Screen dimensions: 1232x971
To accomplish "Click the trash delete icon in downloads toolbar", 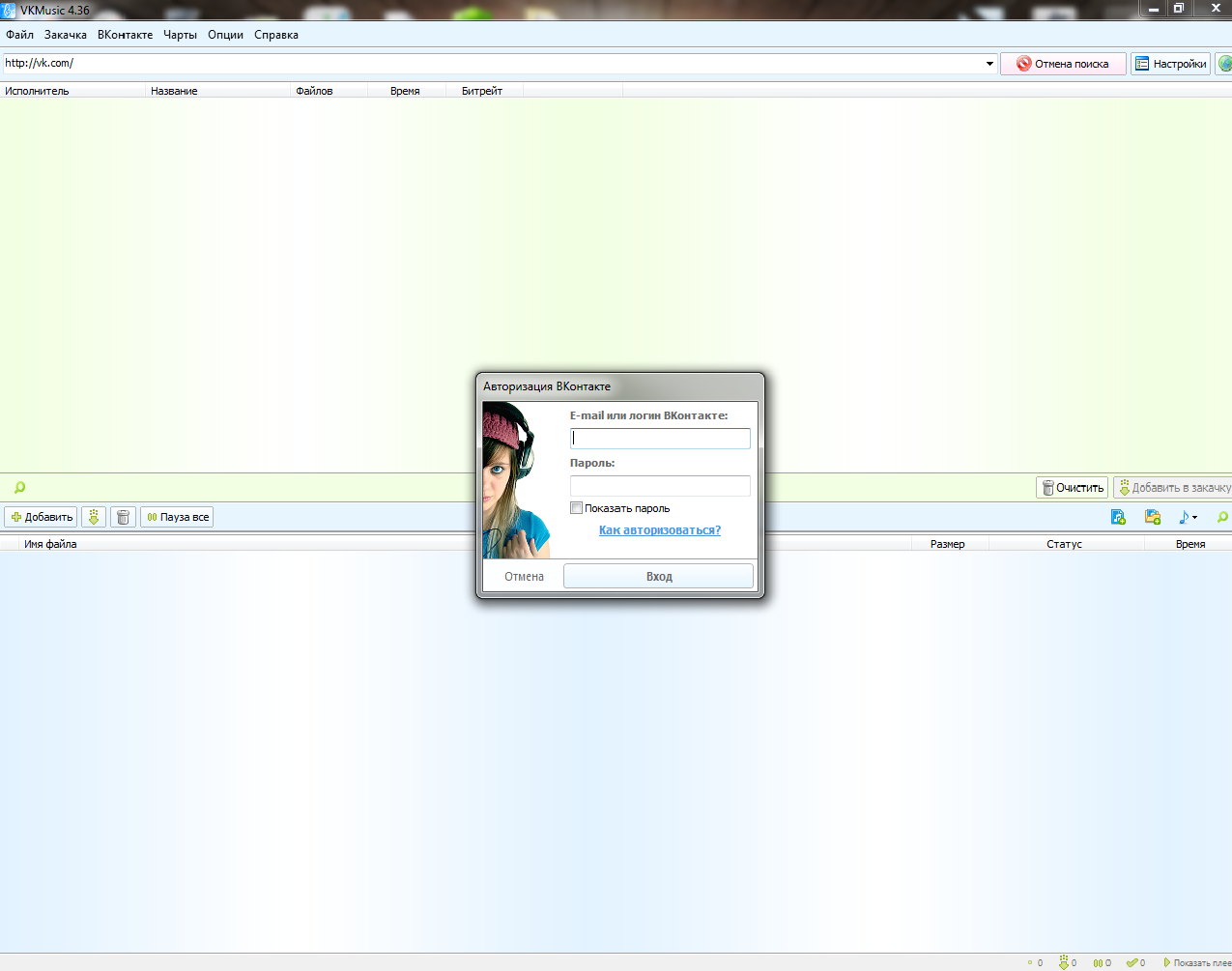I will click(123, 517).
